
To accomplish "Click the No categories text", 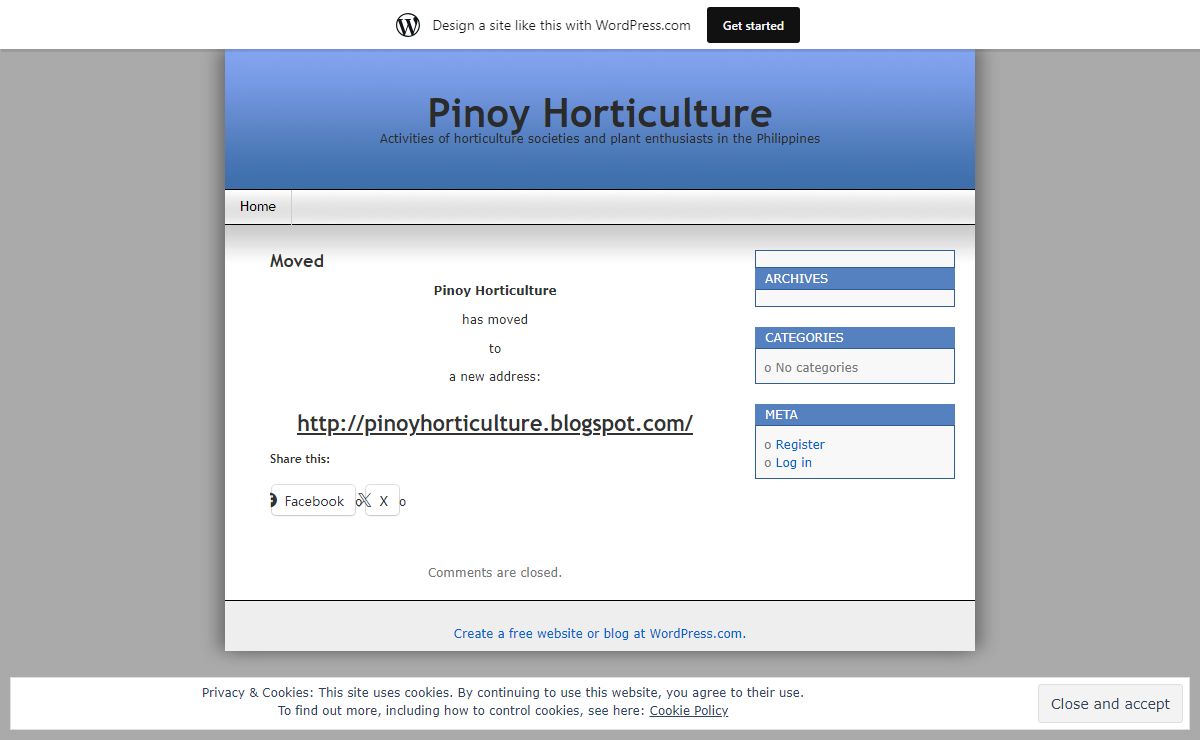I will (817, 368).
